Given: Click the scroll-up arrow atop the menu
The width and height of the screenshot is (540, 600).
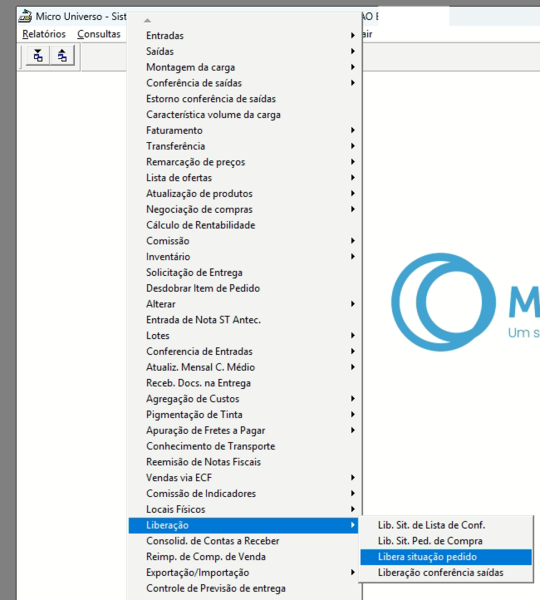Looking at the screenshot, I should pos(147,20).
